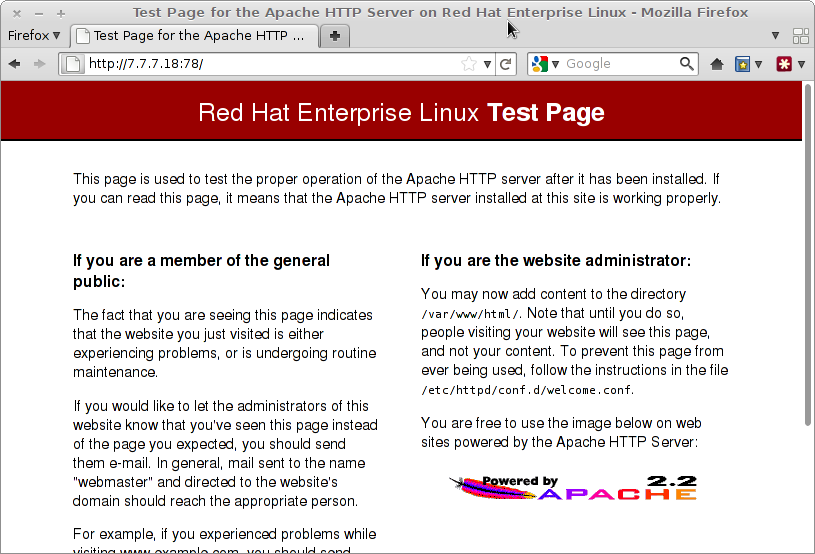Click the page identity icon in URL bar
815x554 pixels.
pyautogui.click(x=73, y=64)
